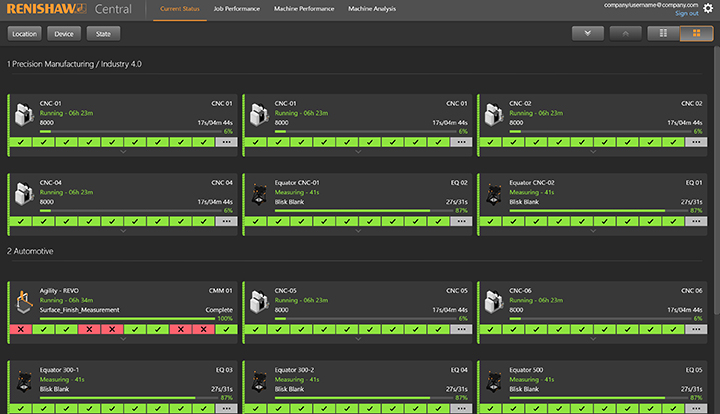Click the Equator 300-2 gauge icon
The height and width of the screenshot is (414, 720).
pyautogui.click(x=259, y=382)
